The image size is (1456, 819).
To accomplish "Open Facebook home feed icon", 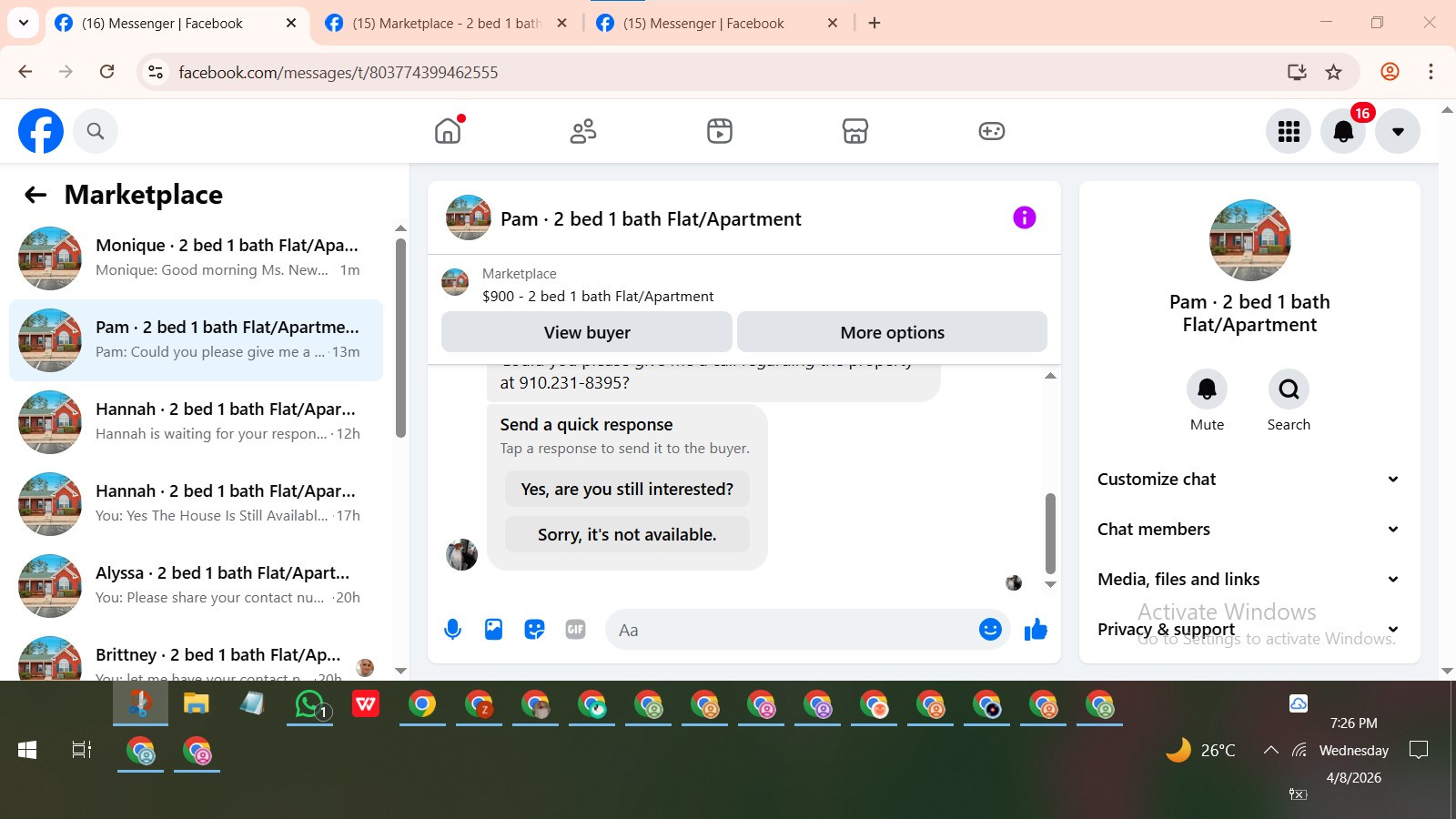I will tap(448, 131).
